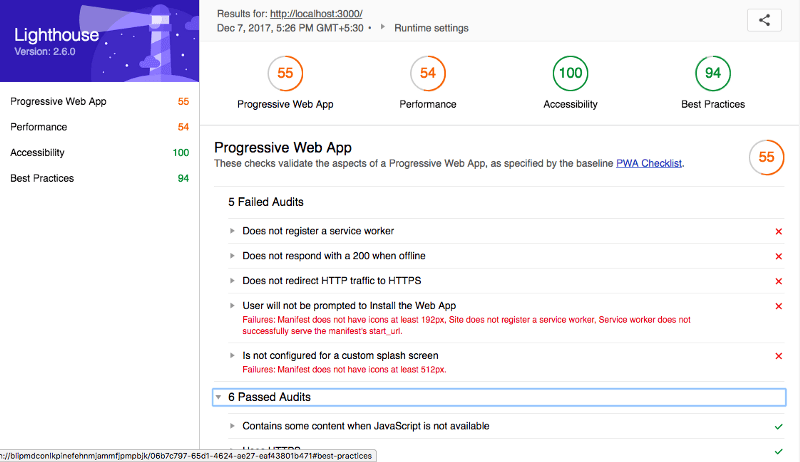
Task: Expand 'Does not register a service worker'
Action: (x=232, y=231)
